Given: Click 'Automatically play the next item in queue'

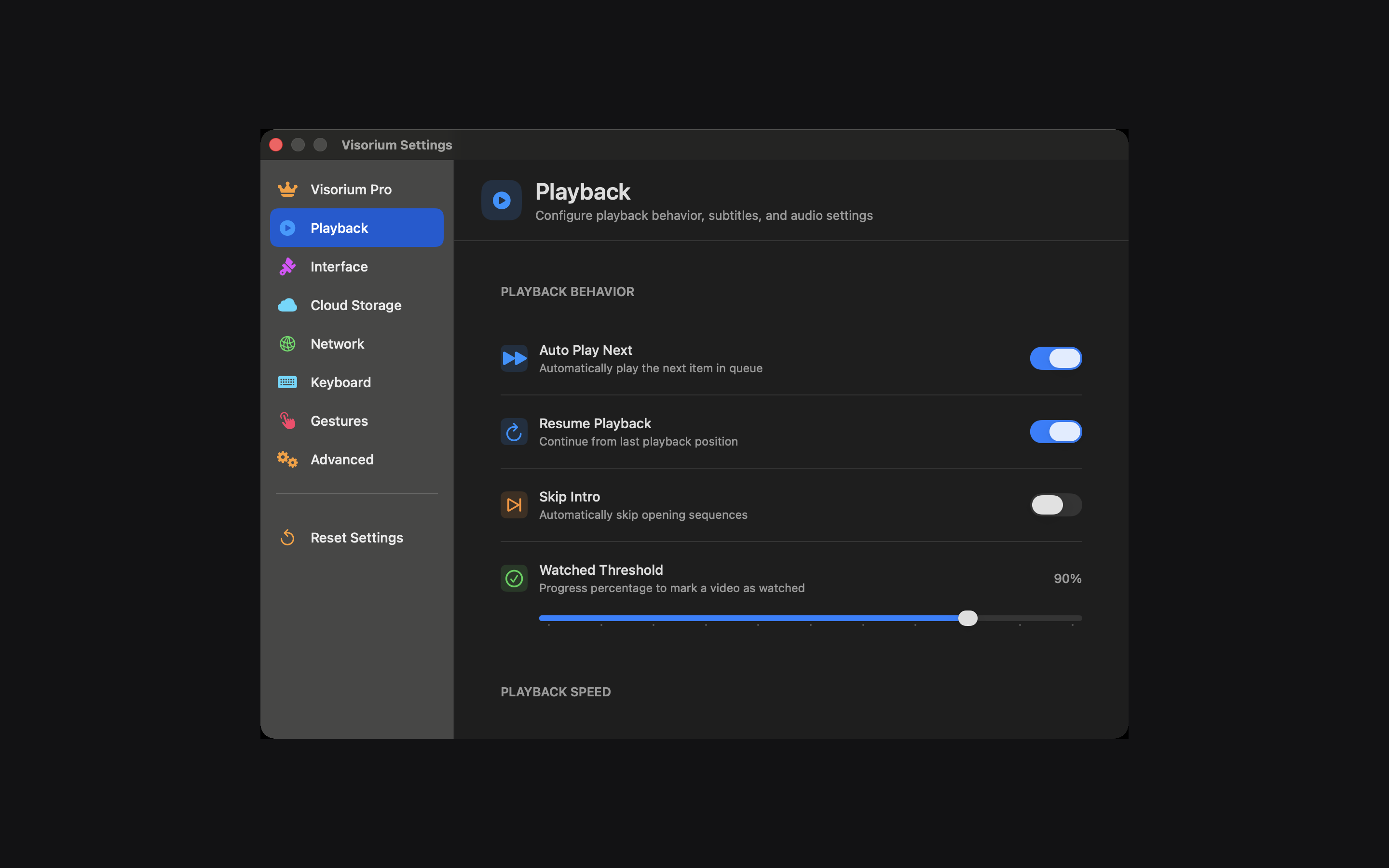Looking at the screenshot, I should point(651,368).
